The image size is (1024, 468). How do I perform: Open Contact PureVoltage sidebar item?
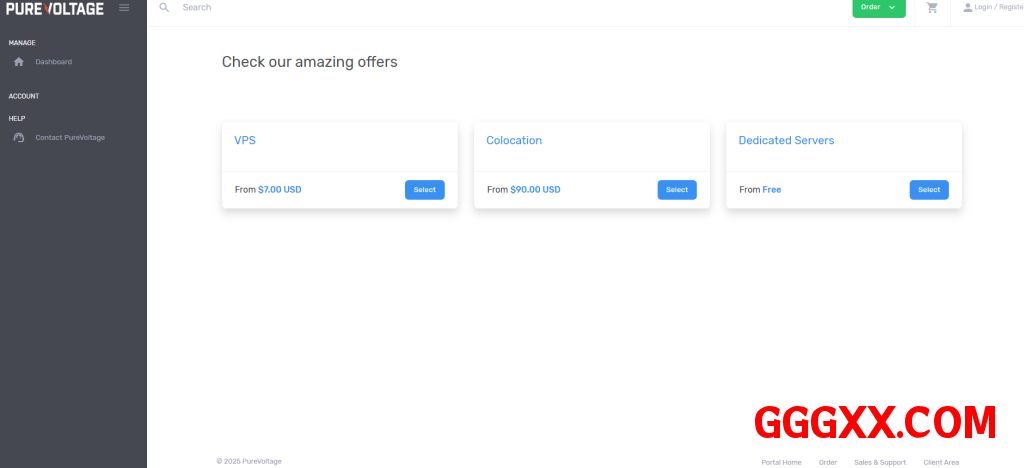(x=70, y=138)
